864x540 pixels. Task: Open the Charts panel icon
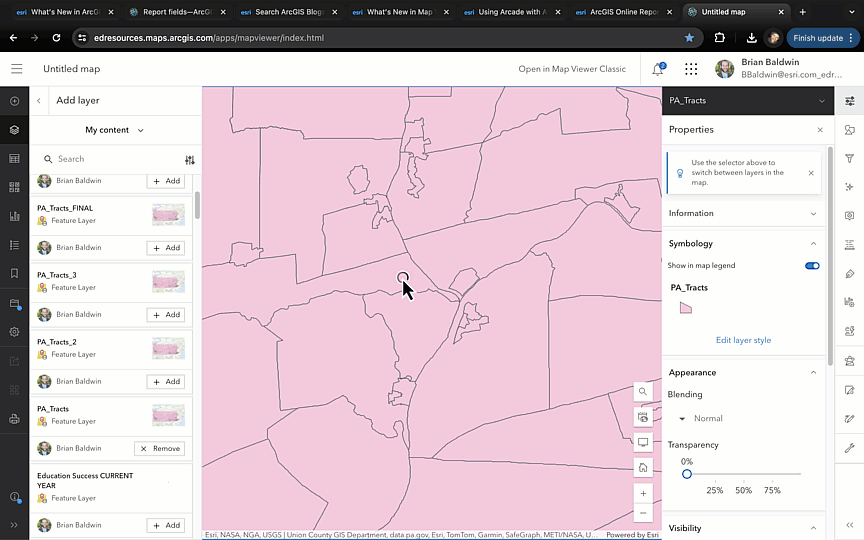click(x=14, y=216)
